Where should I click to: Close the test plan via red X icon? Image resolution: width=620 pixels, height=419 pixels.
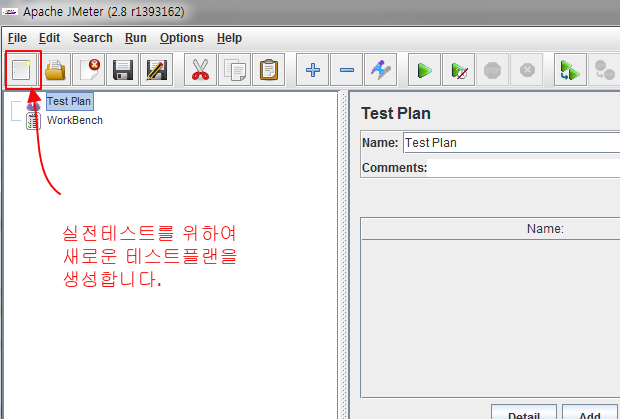[89, 70]
